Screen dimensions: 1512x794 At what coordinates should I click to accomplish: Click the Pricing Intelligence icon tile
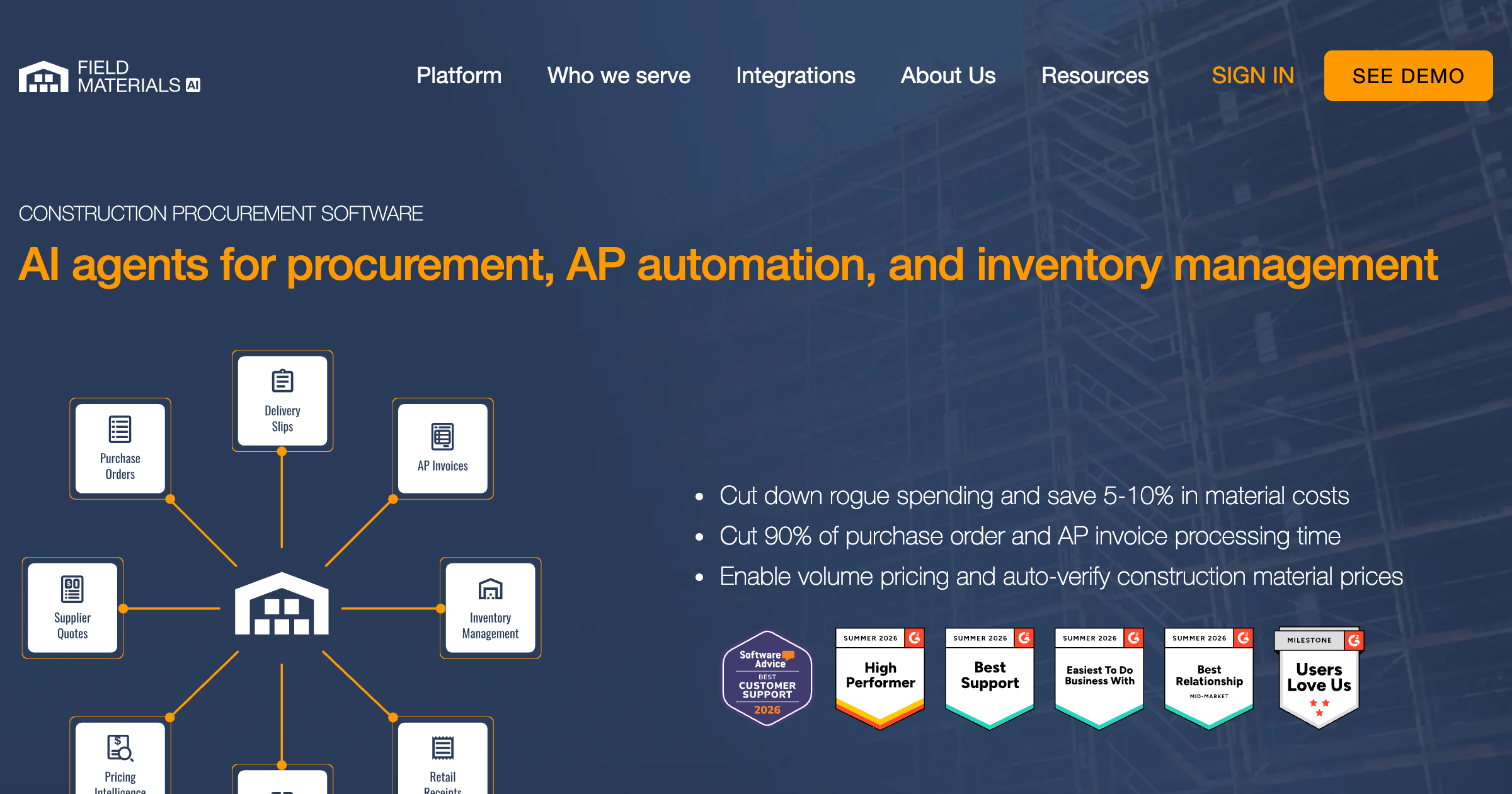pos(120,756)
